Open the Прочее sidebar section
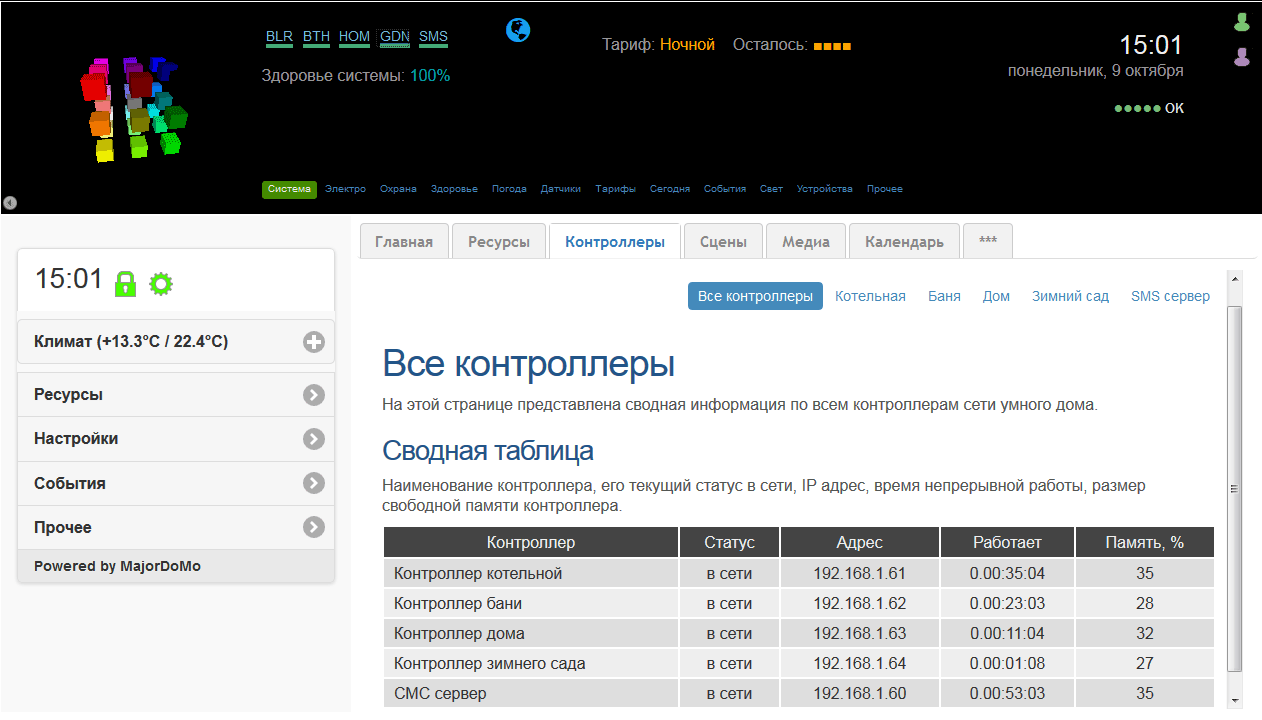 click(314, 527)
